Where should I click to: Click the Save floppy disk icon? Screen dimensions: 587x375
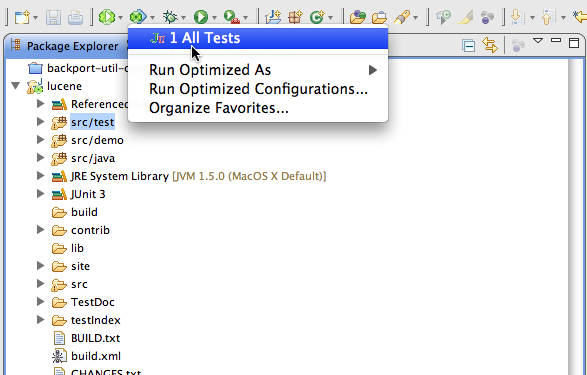53,17
